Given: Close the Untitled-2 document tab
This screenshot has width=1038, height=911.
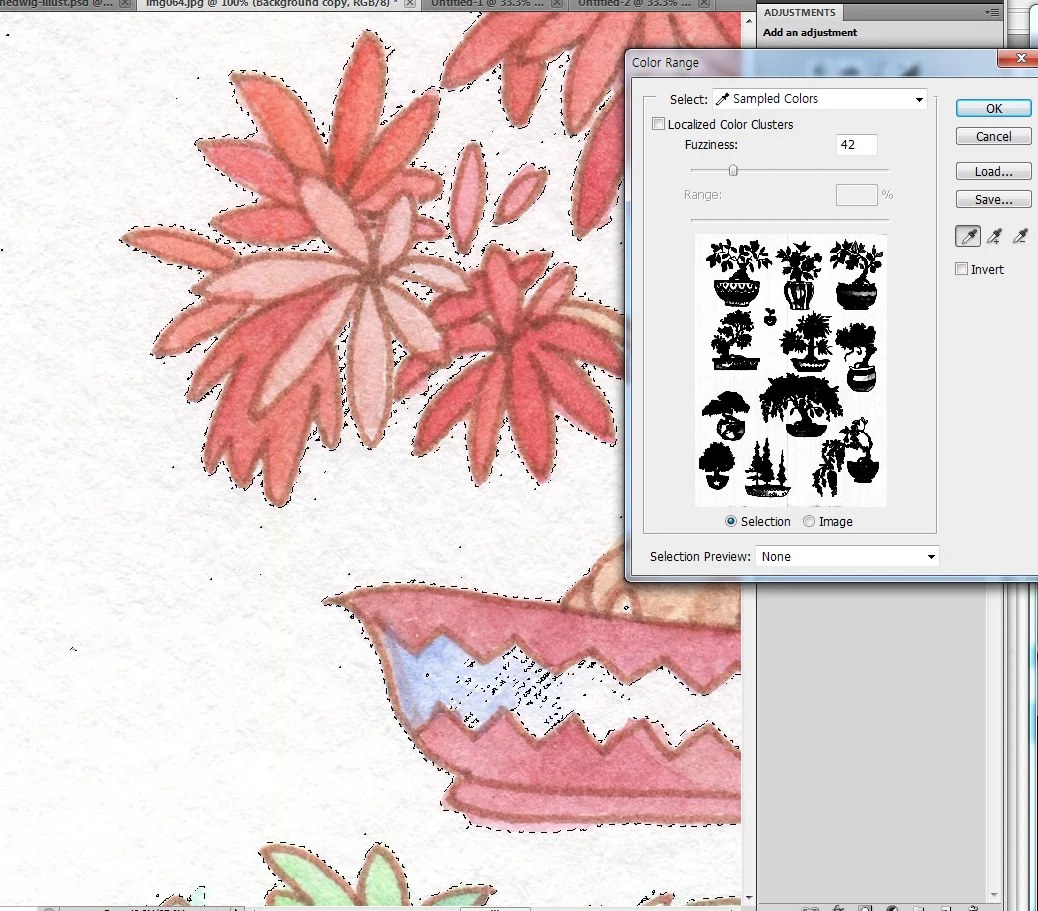Looking at the screenshot, I should [x=704, y=3].
